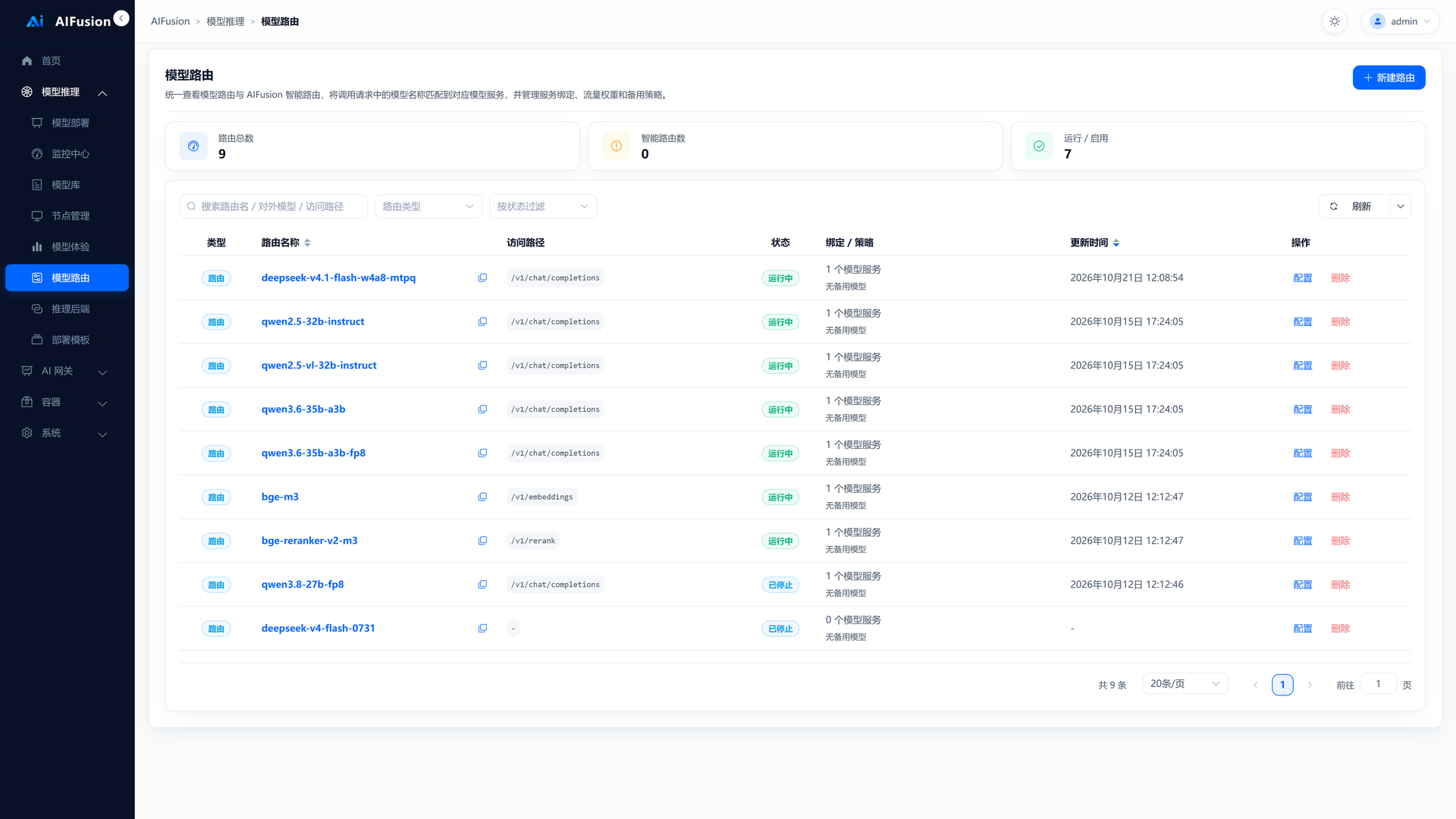The width and height of the screenshot is (1456, 819).
Task: Sort by update time column arrows
Action: [x=1116, y=243]
